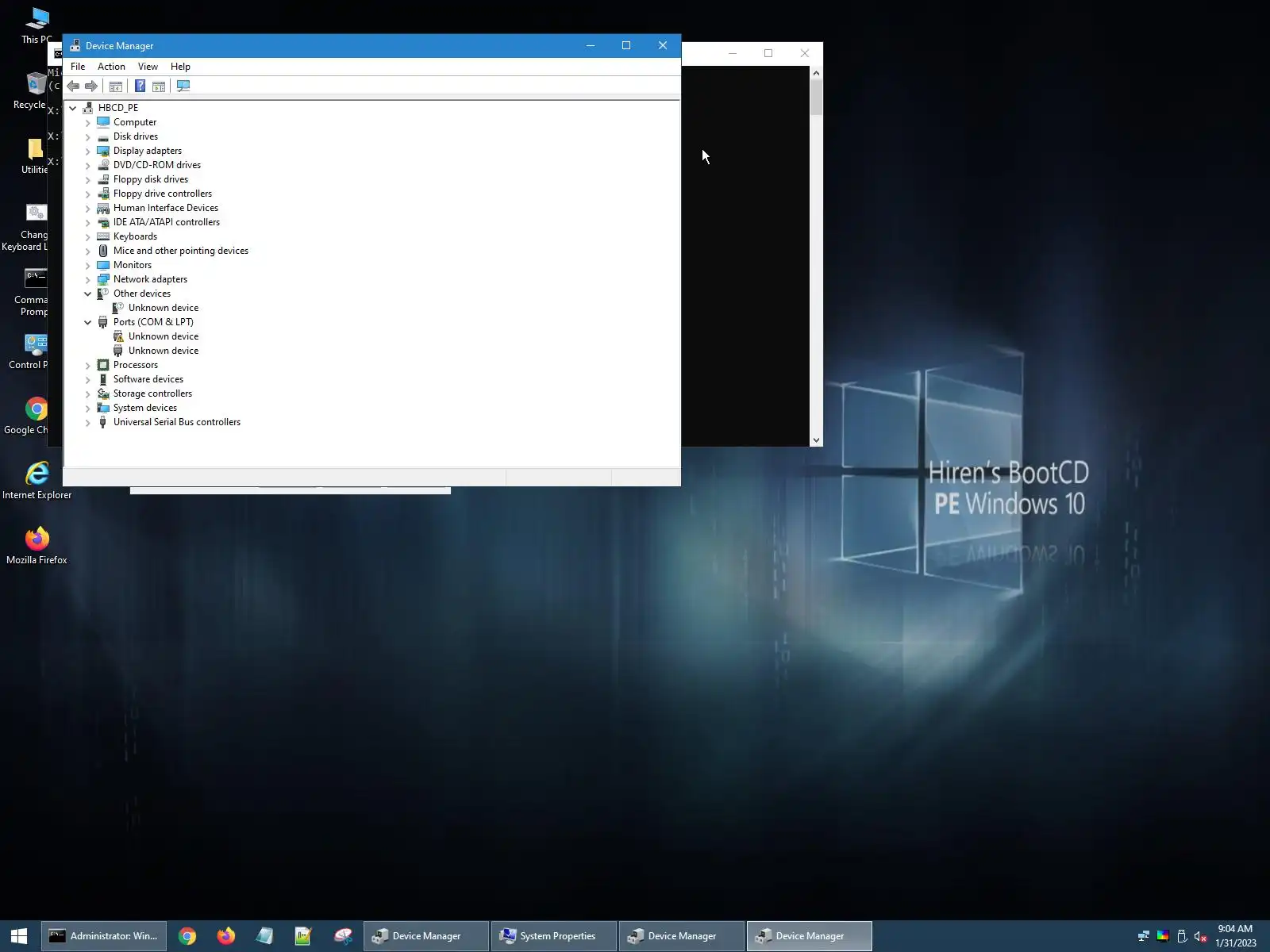Collapse the Ports (COM & LPT) category
The image size is (1270, 952).
(88, 322)
